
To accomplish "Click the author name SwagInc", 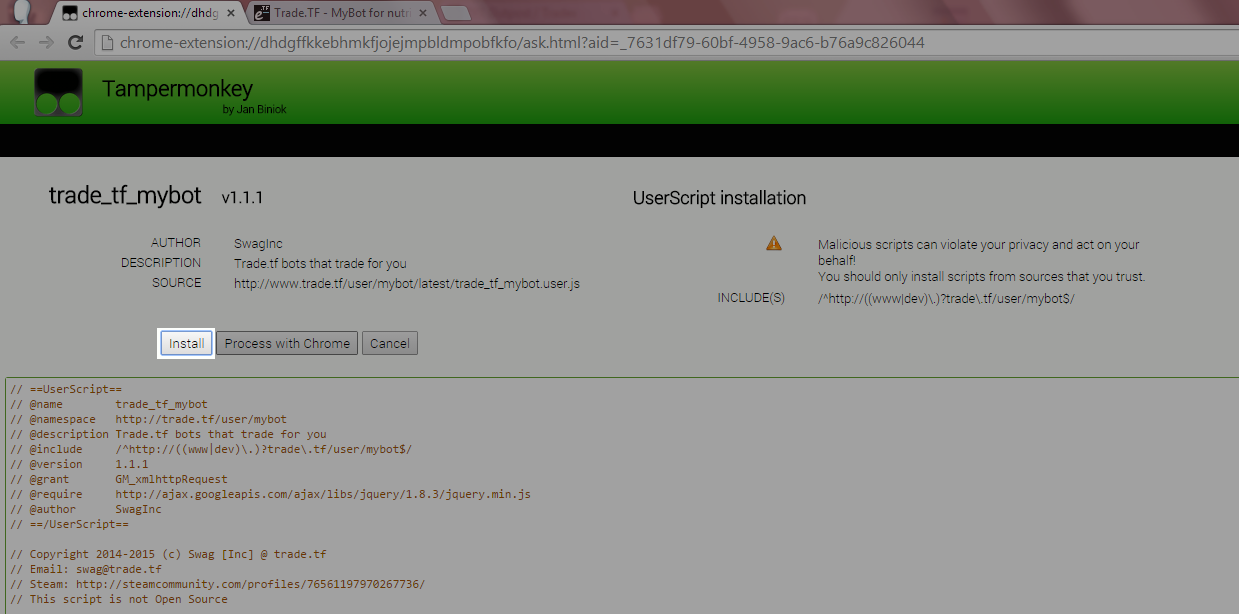I will tap(259, 243).
